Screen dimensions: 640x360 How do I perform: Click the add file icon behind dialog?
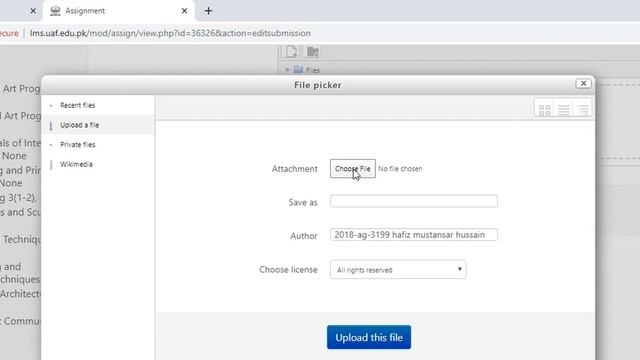point(291,52)
